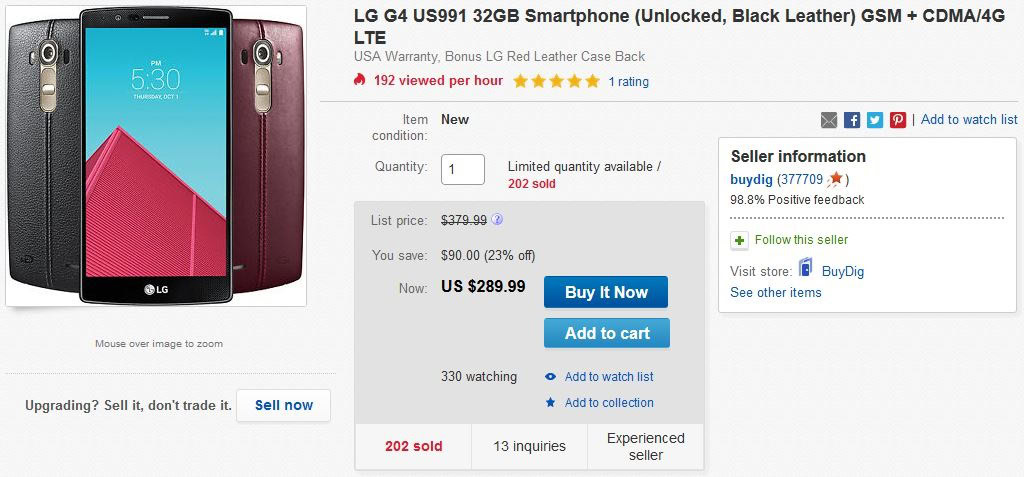This screenshot has width=1024, height=477.
Task: Click the BuyDig store icon
Action: (806, 269)
